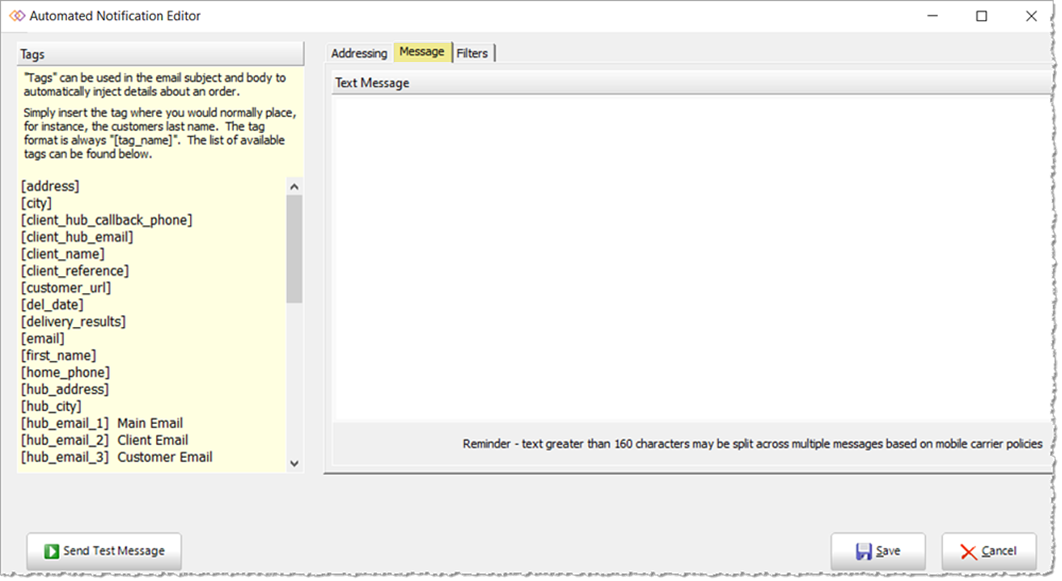This screenshot has width=1062, height=581.
Task: Click the tags list scroll down arrow
Action: pyautogui.click(x=294, y=464)
